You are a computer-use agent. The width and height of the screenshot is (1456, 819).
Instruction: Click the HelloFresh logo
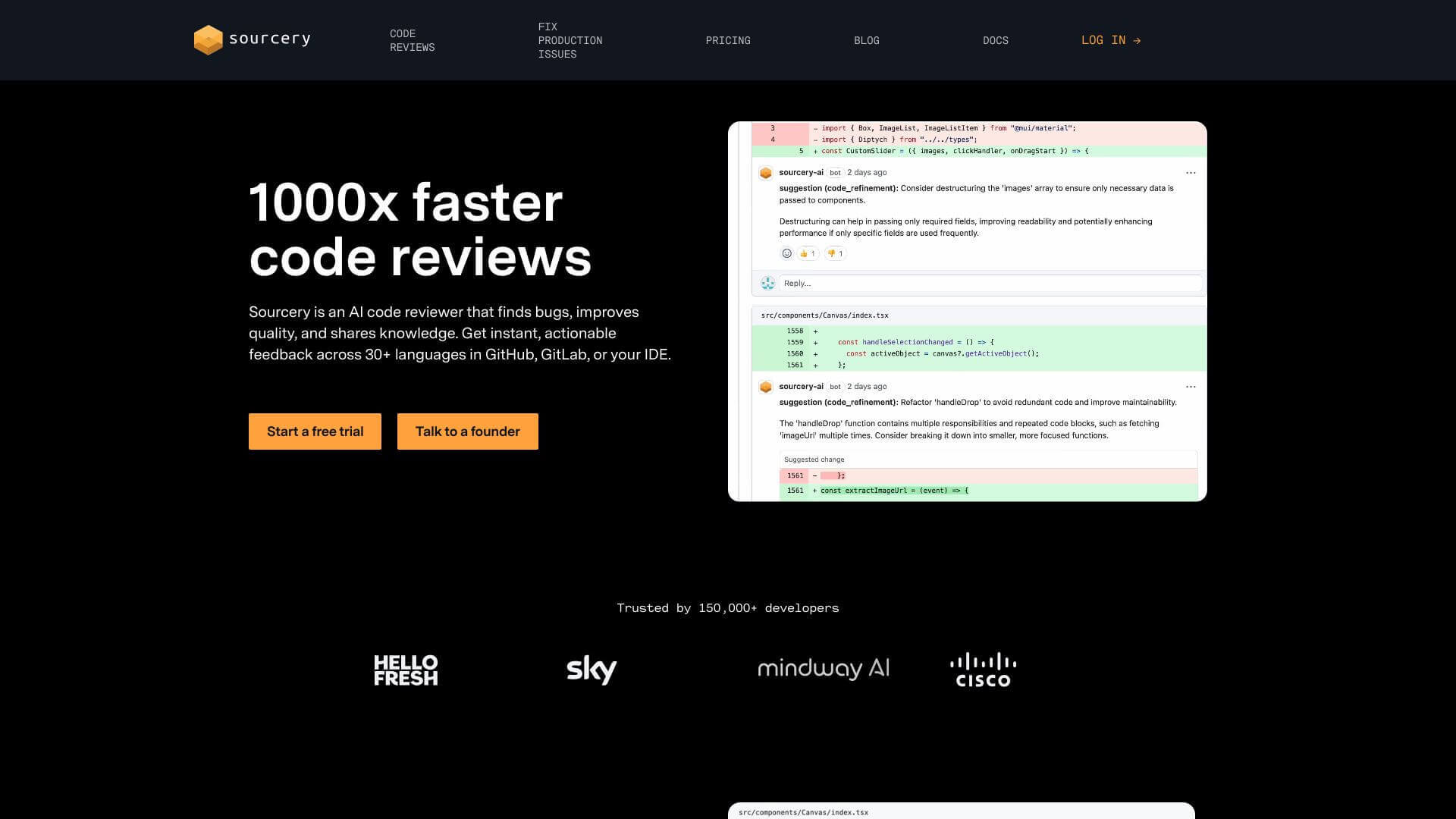pos(406,669)
